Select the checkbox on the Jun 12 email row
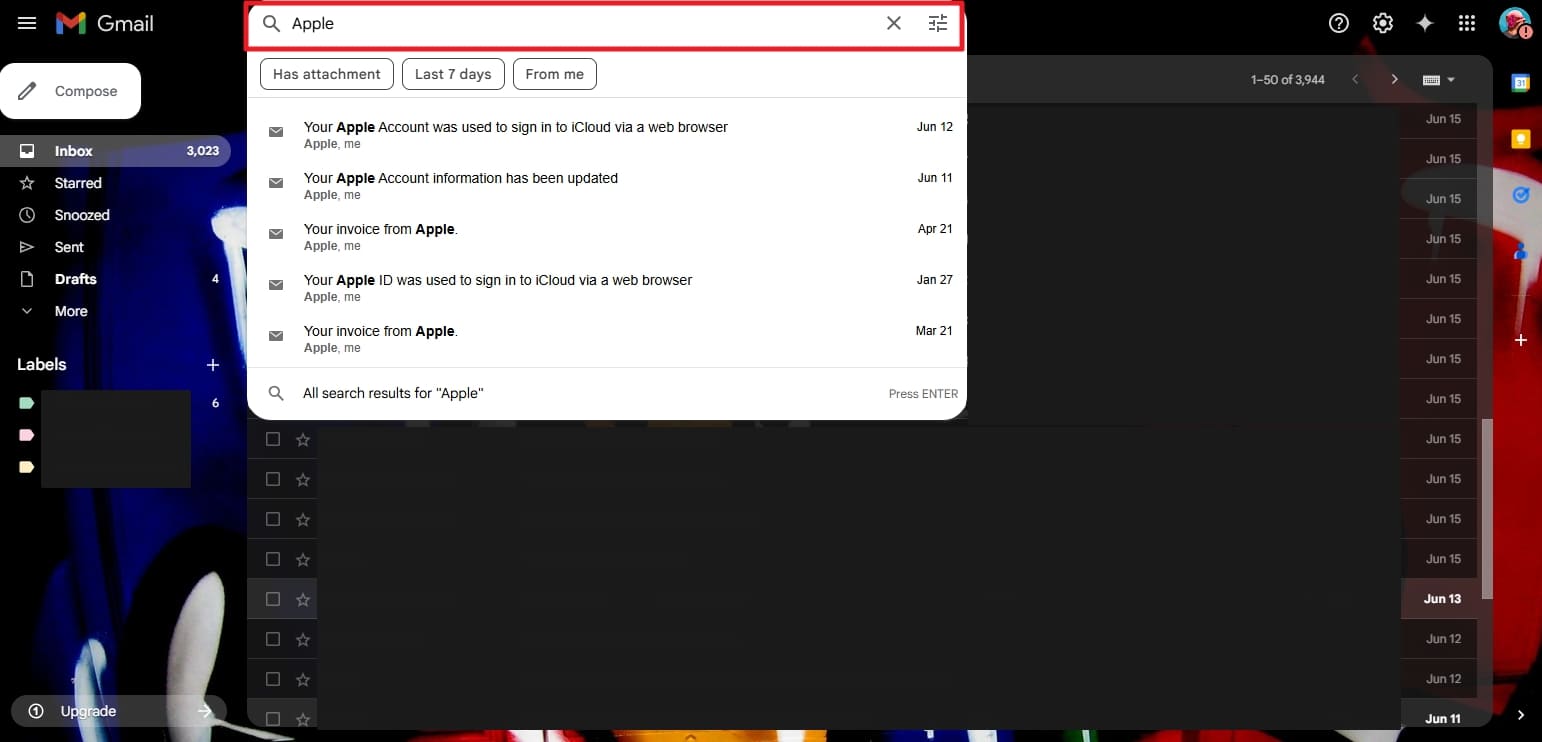The image size is (1542, 742). tap(272, 639)
